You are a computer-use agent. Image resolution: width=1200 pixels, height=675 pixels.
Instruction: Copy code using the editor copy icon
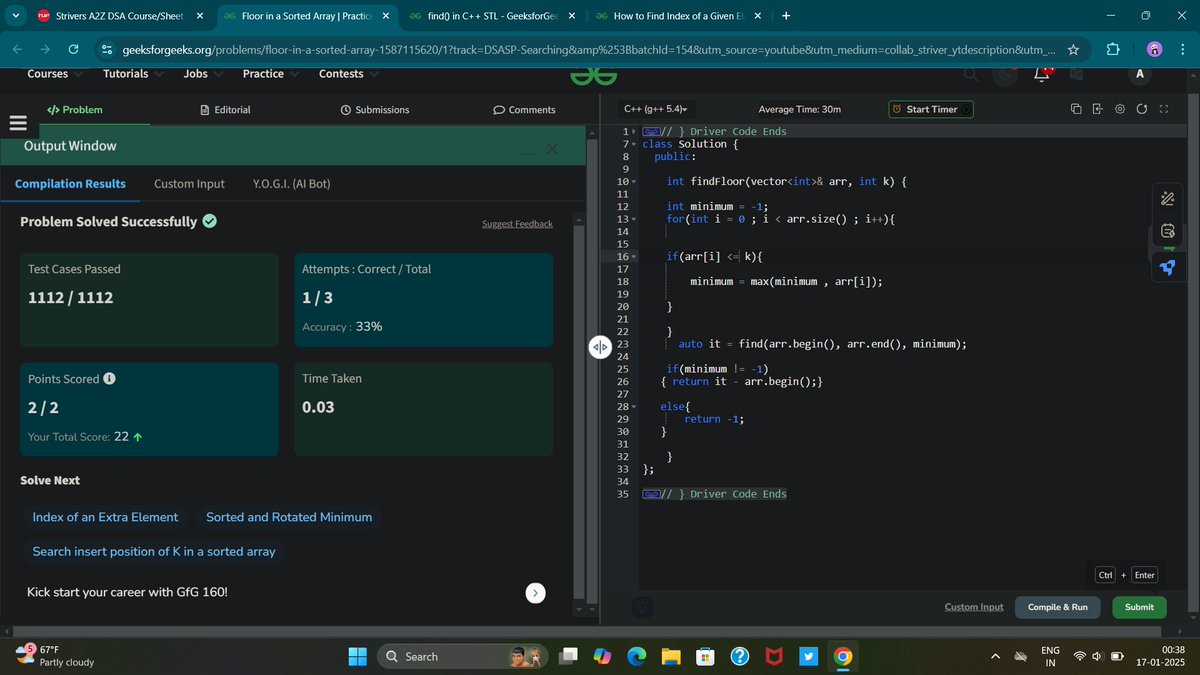1075,109
